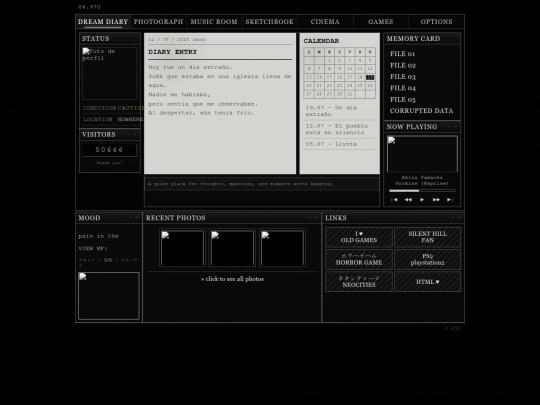This screenshot has width=540, height=405.
Task: Open the OPTIONS tab
Action: [436, 22]
